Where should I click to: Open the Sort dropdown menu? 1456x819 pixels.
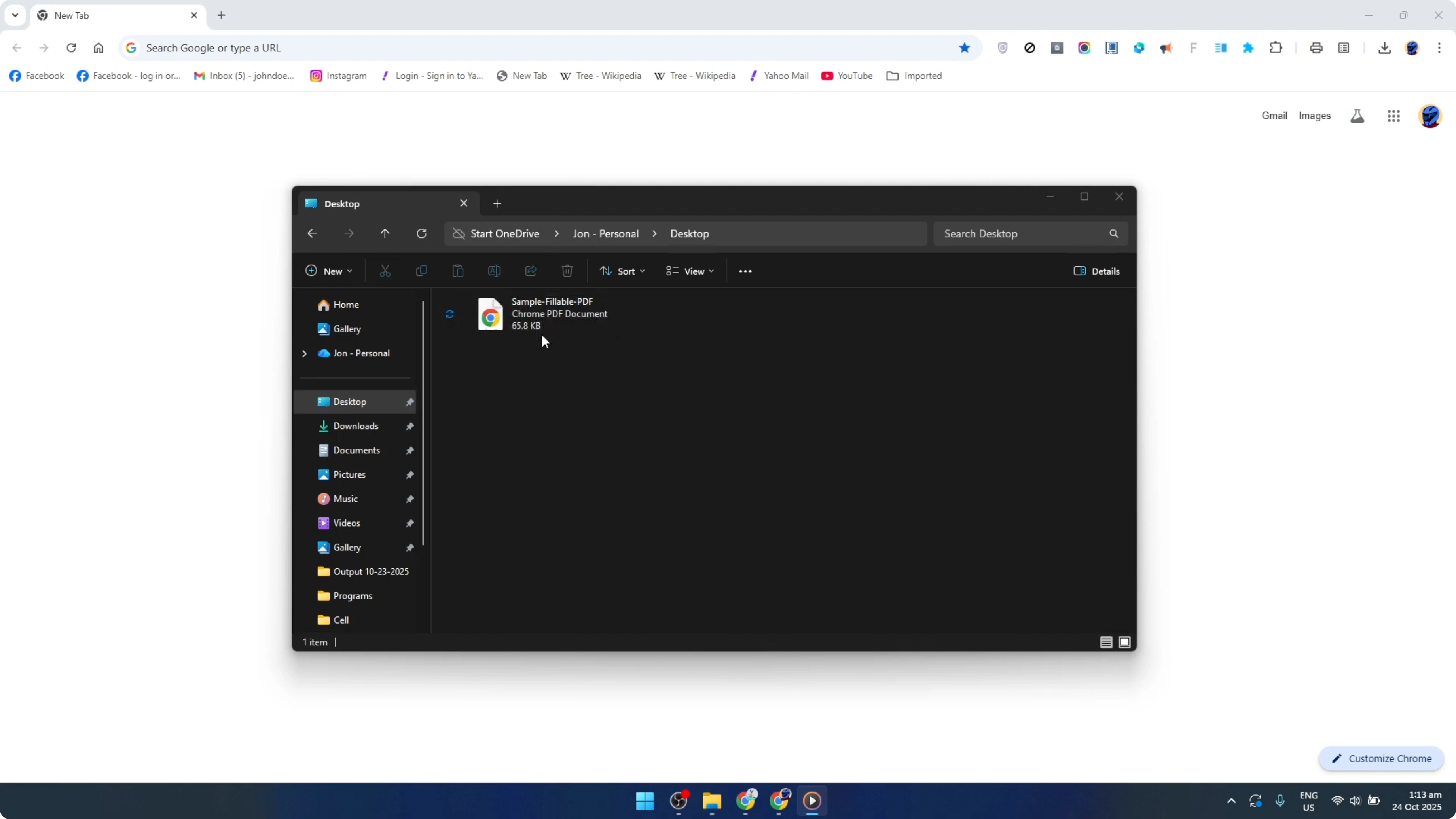622,271
